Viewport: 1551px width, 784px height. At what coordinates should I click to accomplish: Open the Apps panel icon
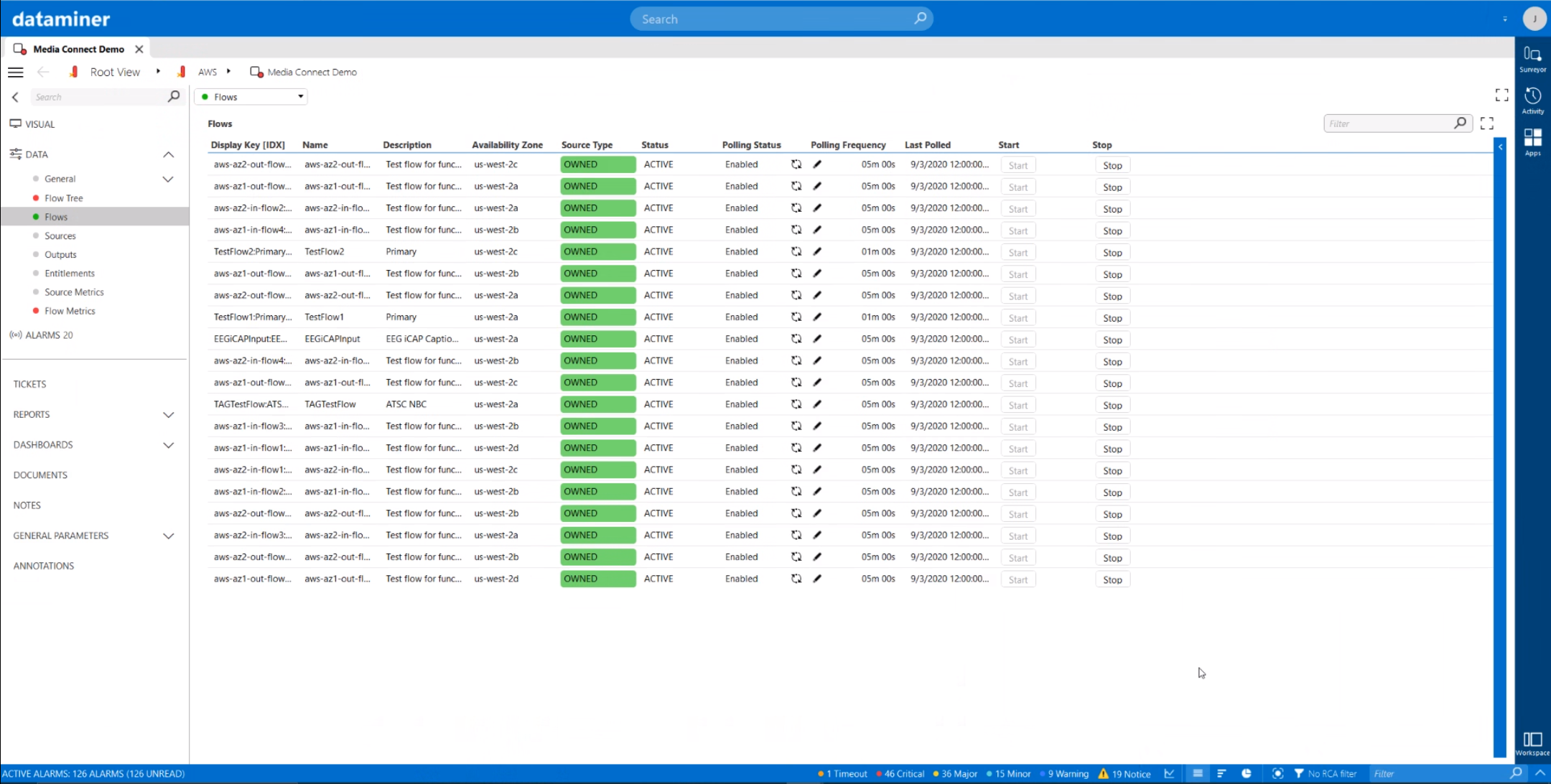coord(1532,141)
